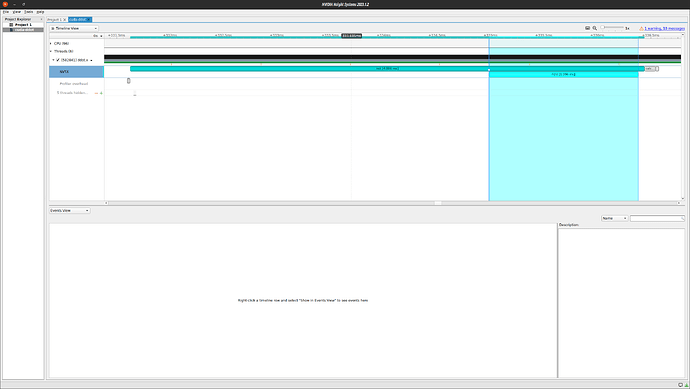
Task: Open the Events View dropdown
Action: click(x=70, y=210)
